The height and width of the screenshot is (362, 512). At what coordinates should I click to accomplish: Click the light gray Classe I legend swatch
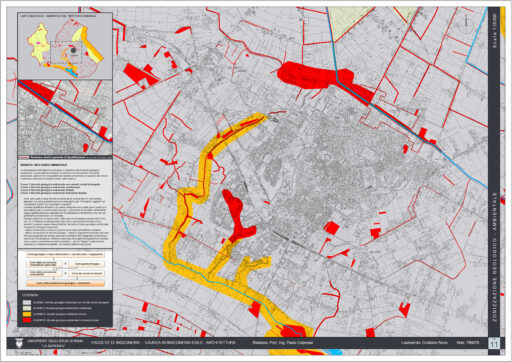(x=27, y=302)
